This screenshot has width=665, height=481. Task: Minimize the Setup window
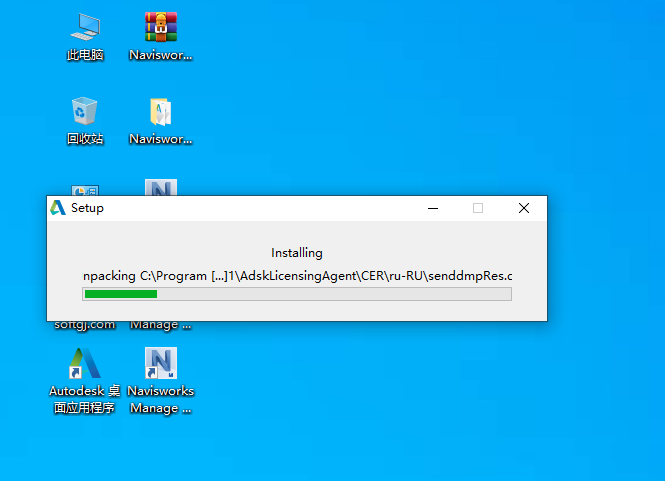(x=433, y=208)
